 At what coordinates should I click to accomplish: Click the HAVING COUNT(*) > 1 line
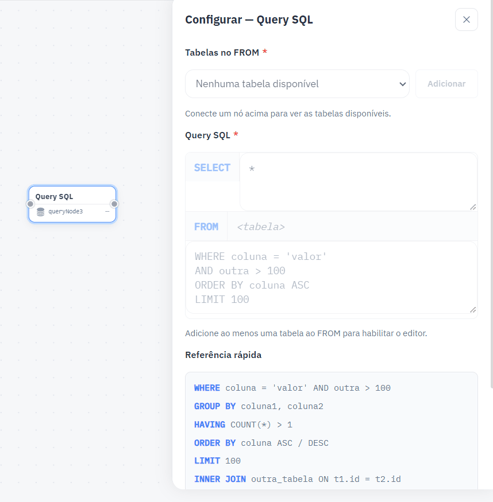(243, 425)
